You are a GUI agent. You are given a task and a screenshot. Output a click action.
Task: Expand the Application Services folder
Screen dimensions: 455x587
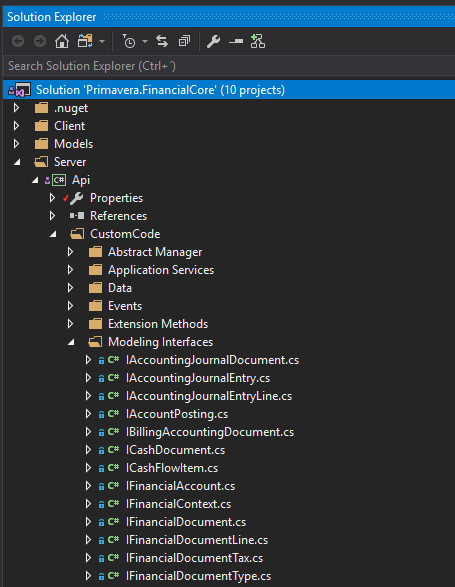click(x=70, y=270)
